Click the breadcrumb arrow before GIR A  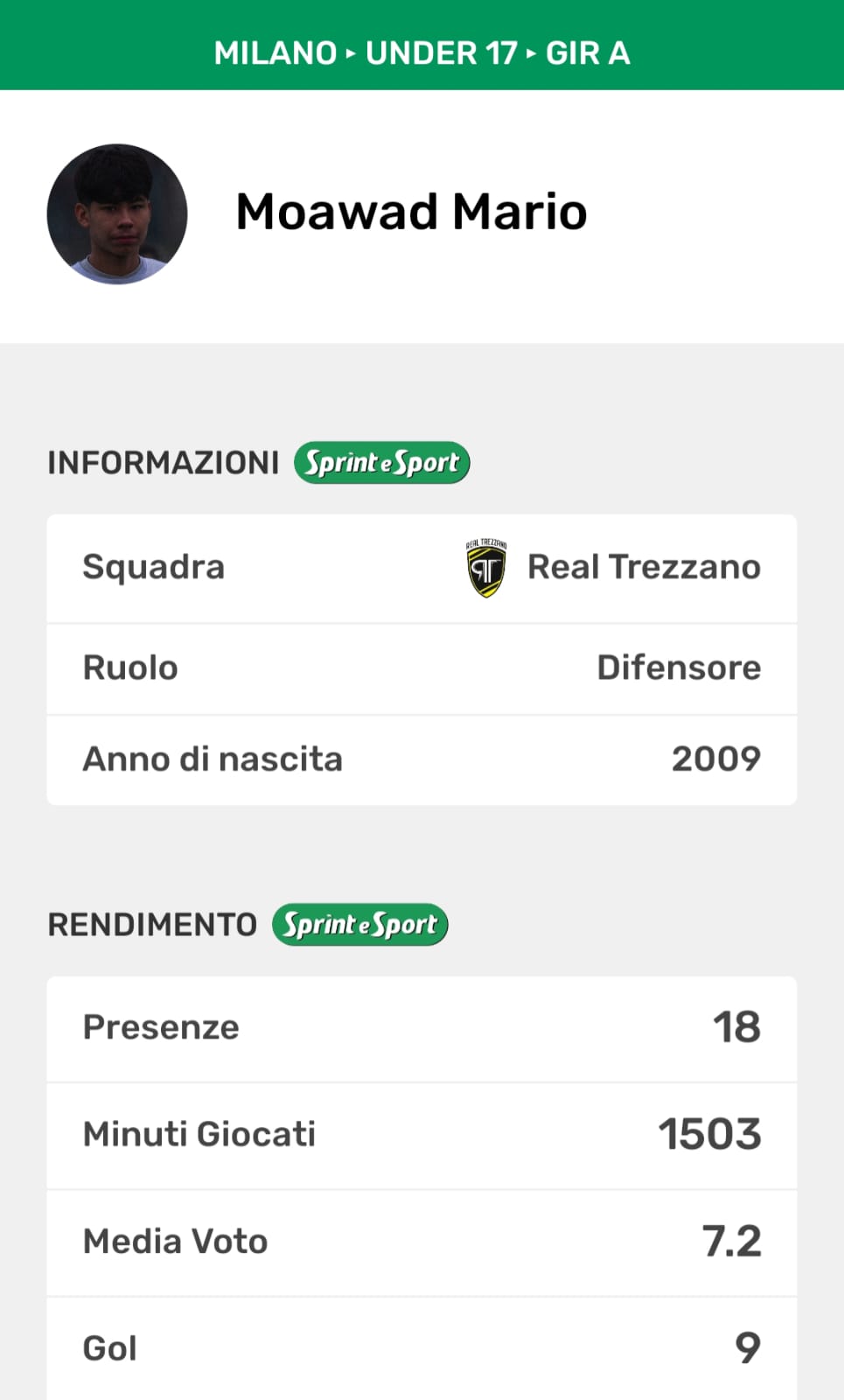[531, 53]
